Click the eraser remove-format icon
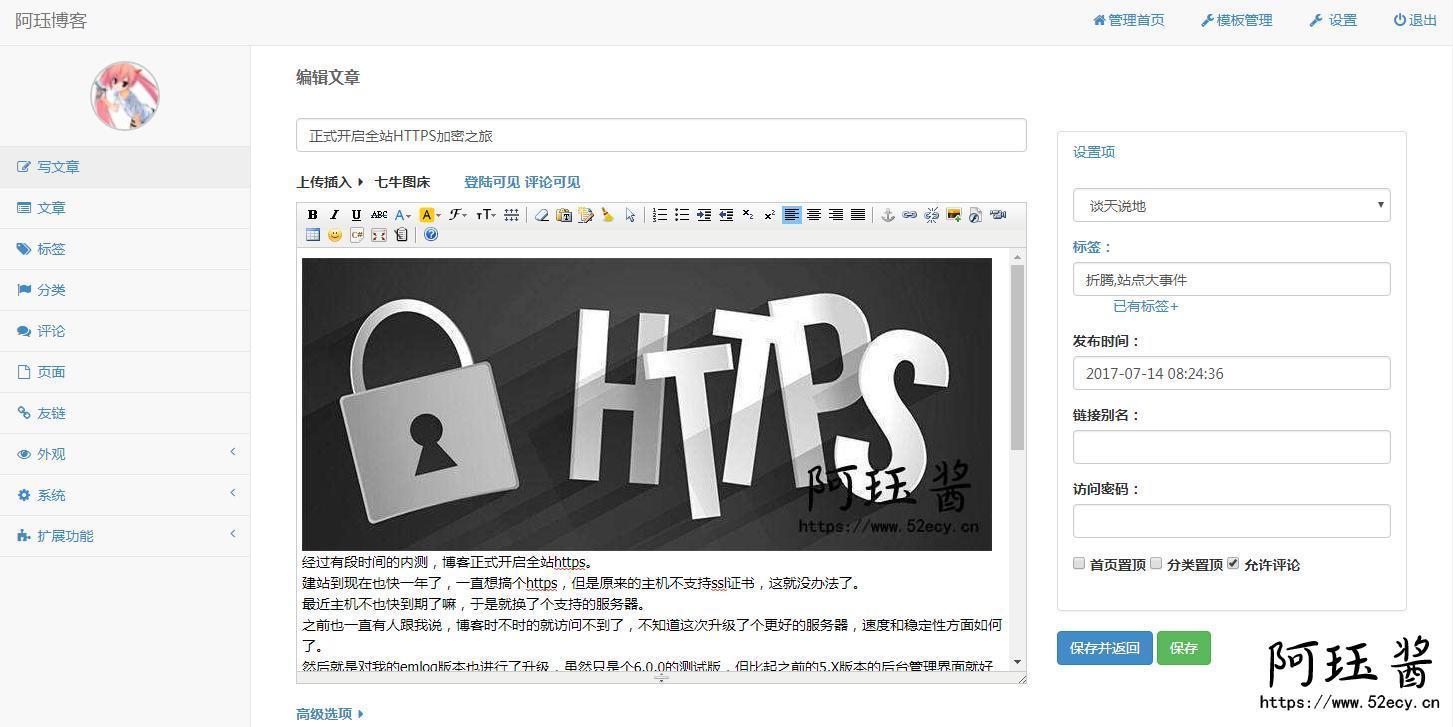The image size is (1453, 727). 541,214
